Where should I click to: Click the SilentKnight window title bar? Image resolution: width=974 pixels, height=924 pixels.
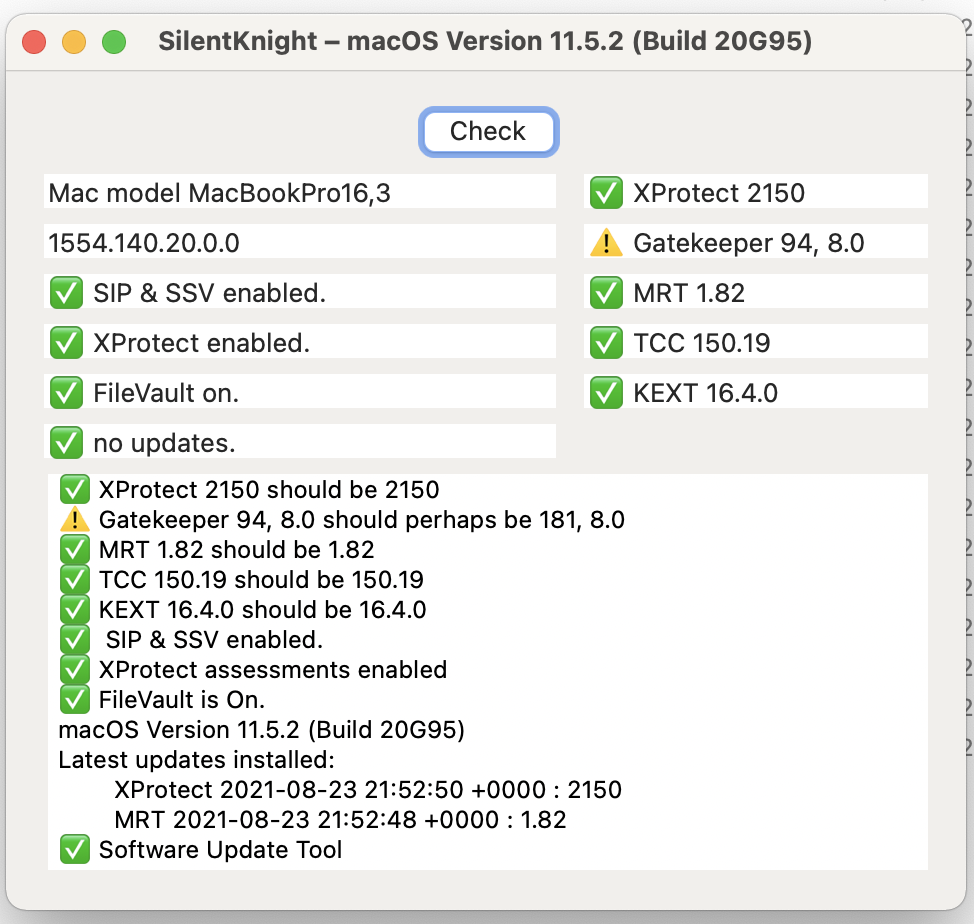click(x=485, y=42)
